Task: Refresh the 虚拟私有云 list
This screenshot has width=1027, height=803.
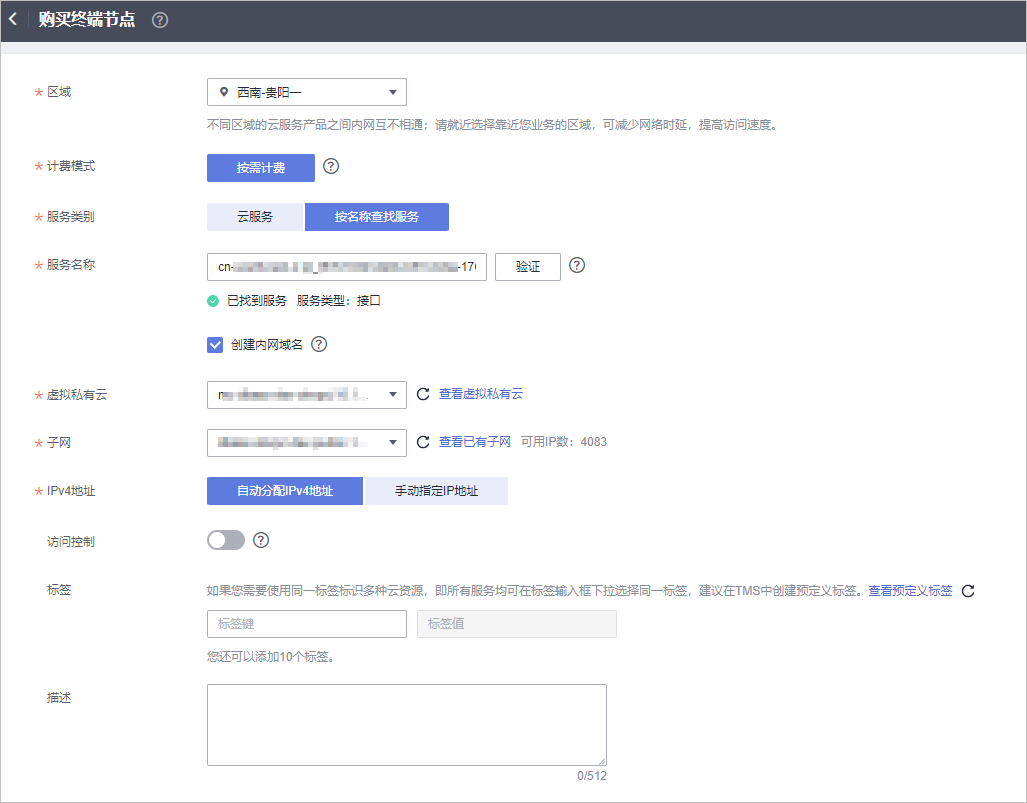Action: (x=423, y=394)
